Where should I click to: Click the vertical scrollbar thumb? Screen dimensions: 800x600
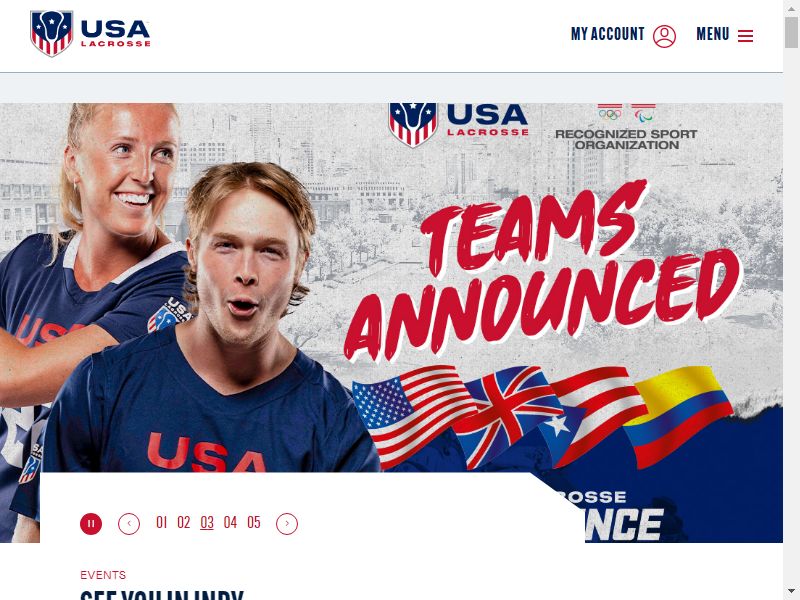coord(791,32)
